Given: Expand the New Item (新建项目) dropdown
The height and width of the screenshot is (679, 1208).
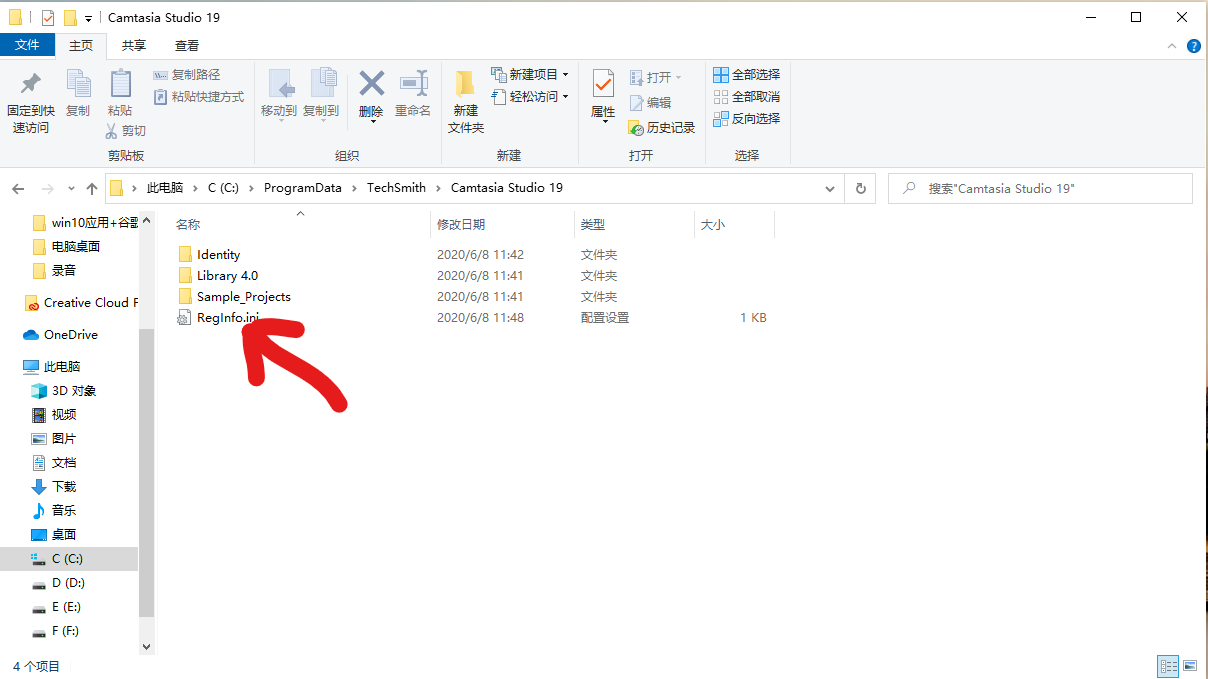Looking at the screenshot, I should point(565,75).
